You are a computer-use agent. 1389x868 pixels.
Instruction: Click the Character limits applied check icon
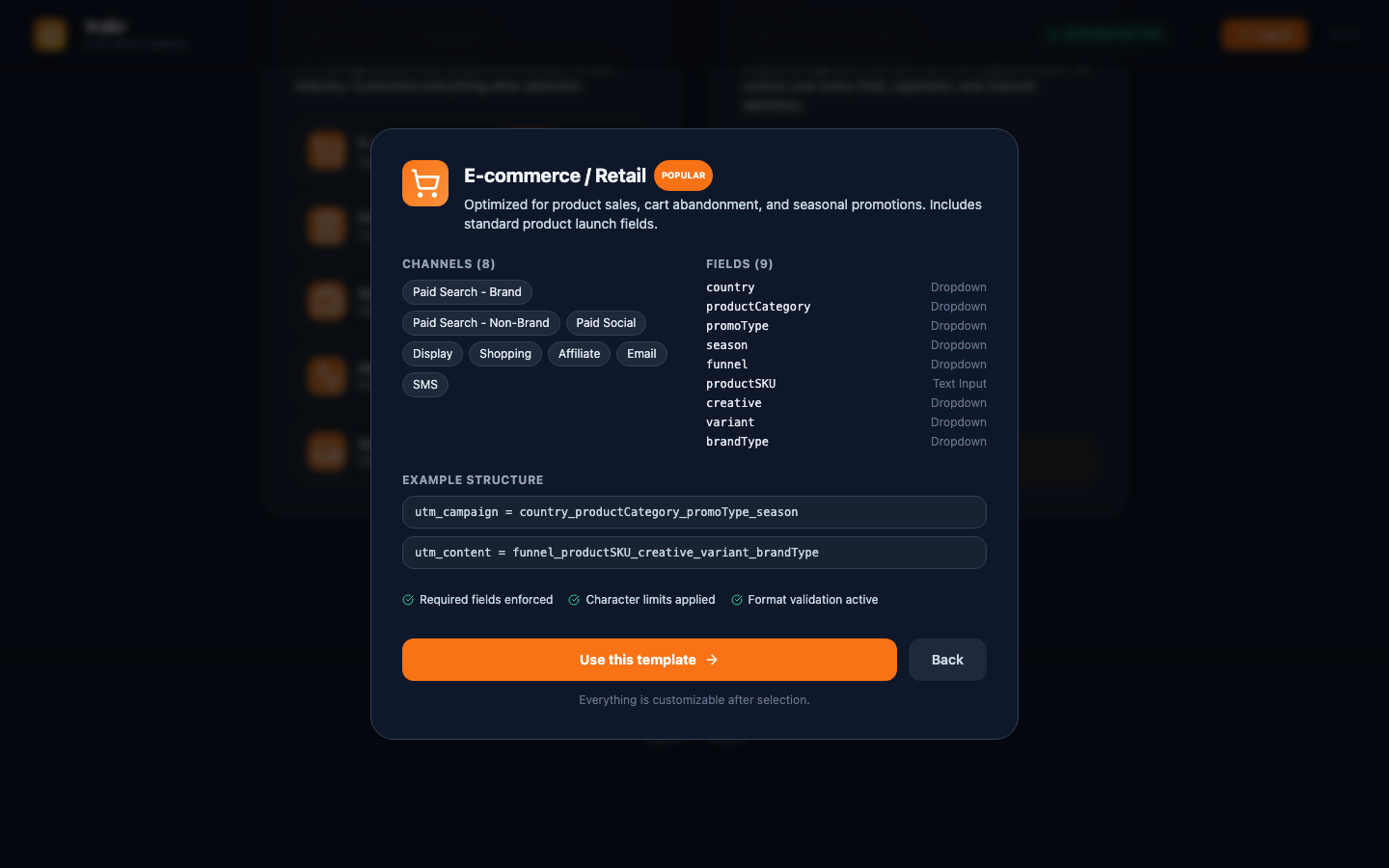(x=574, y=600)
